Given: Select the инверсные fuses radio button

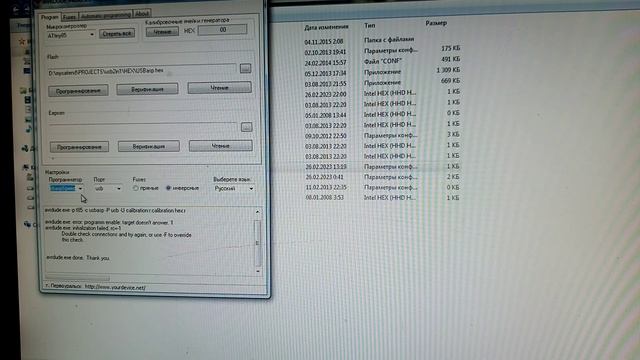Looking at the screenshot, I should pyautogui.click(x=168, y=188).
